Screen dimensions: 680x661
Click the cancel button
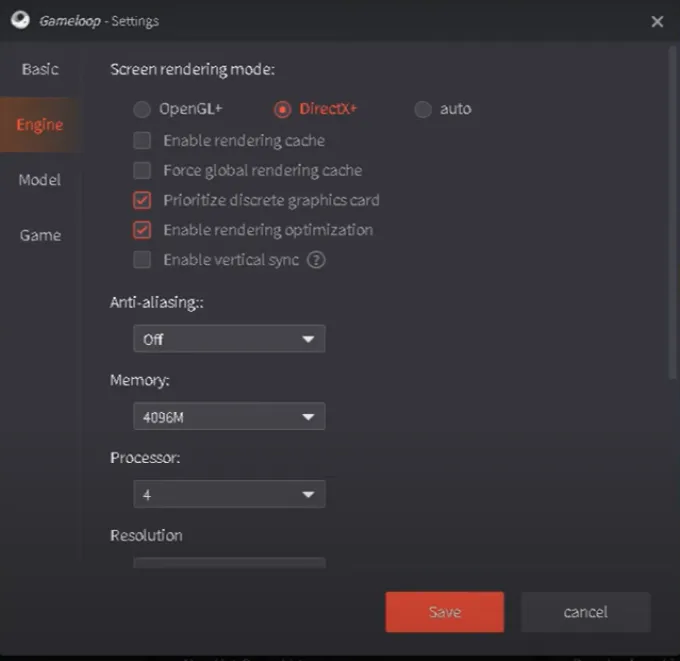click(586, 612)
